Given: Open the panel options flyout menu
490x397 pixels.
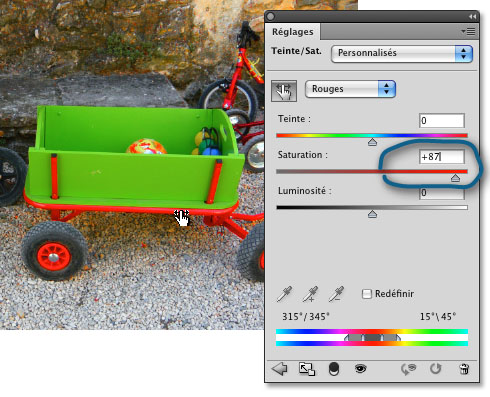Looking at the screenshot, I should 468,32.
